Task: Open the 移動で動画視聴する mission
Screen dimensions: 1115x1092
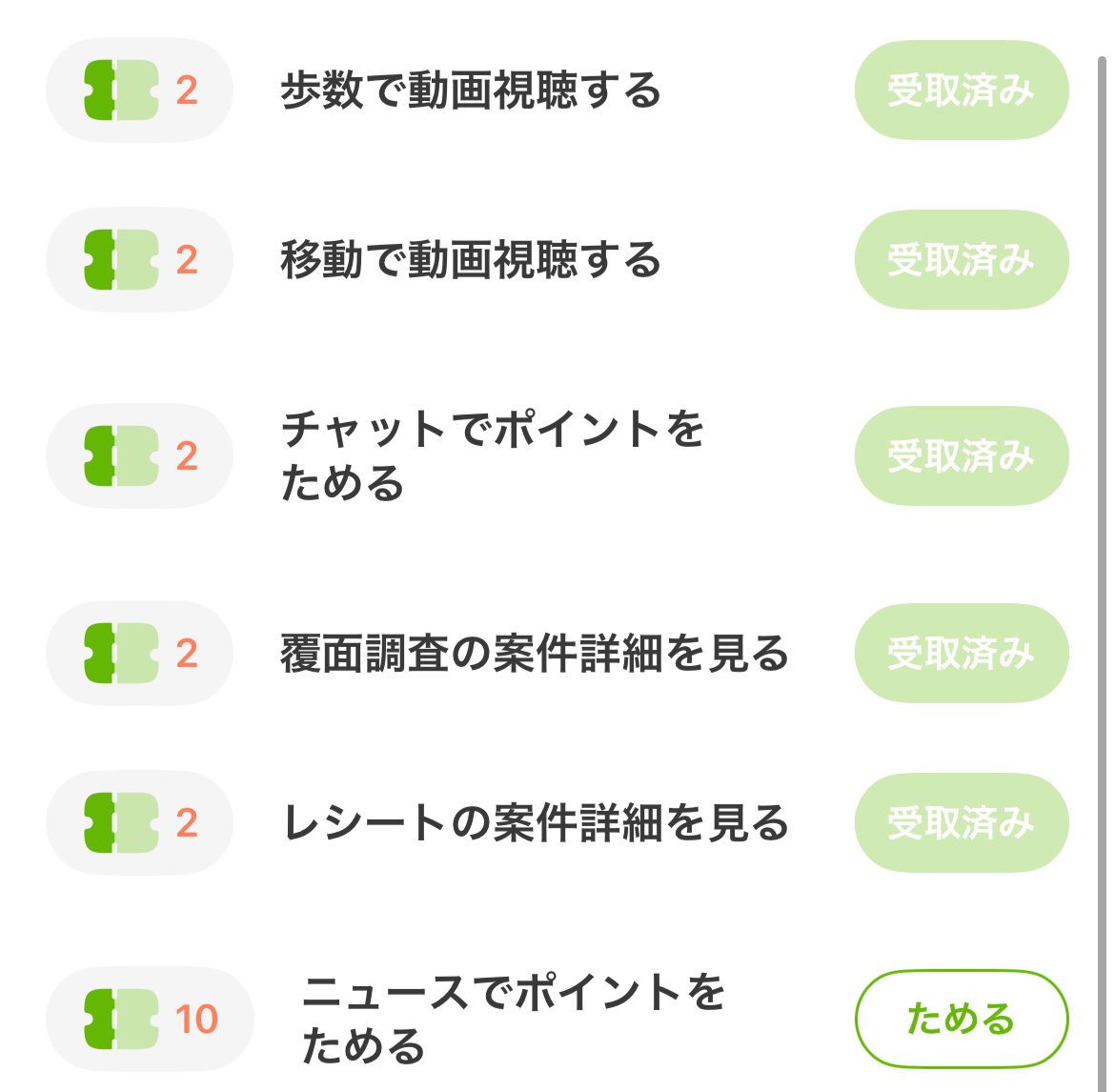Action: (x=471, y=260)
